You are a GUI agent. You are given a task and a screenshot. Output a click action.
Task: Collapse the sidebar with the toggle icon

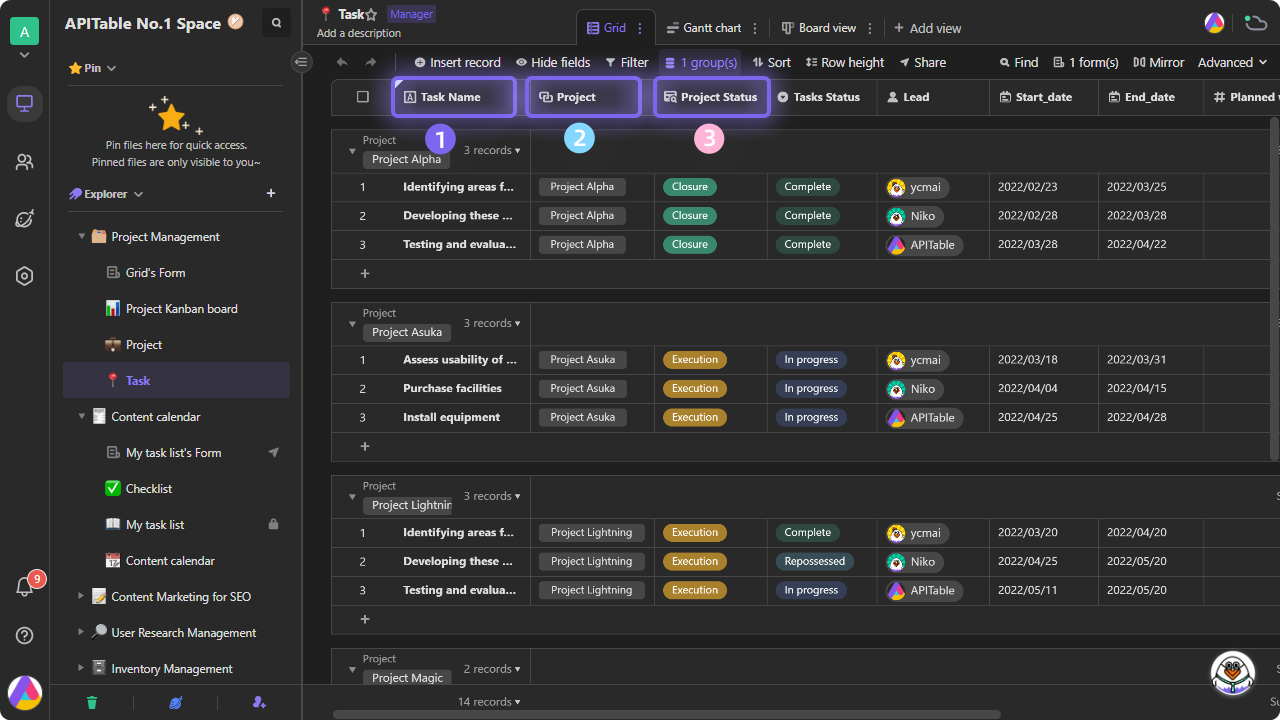[302, 62]
